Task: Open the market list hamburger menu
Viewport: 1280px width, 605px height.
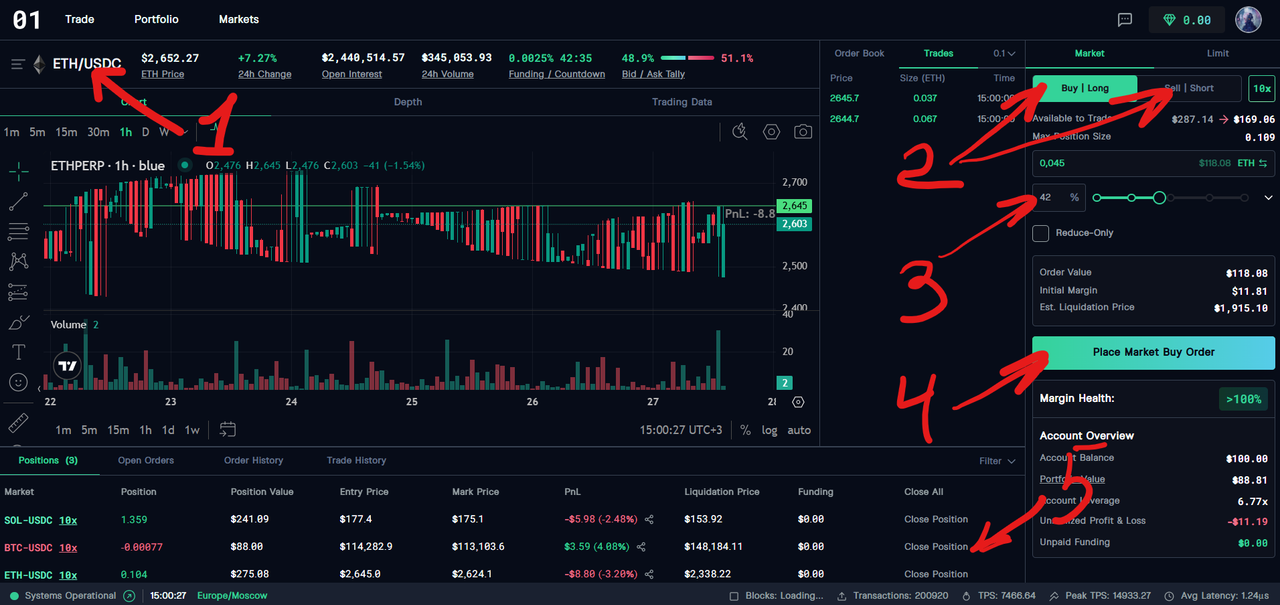Action: click(x=18, y=65)
